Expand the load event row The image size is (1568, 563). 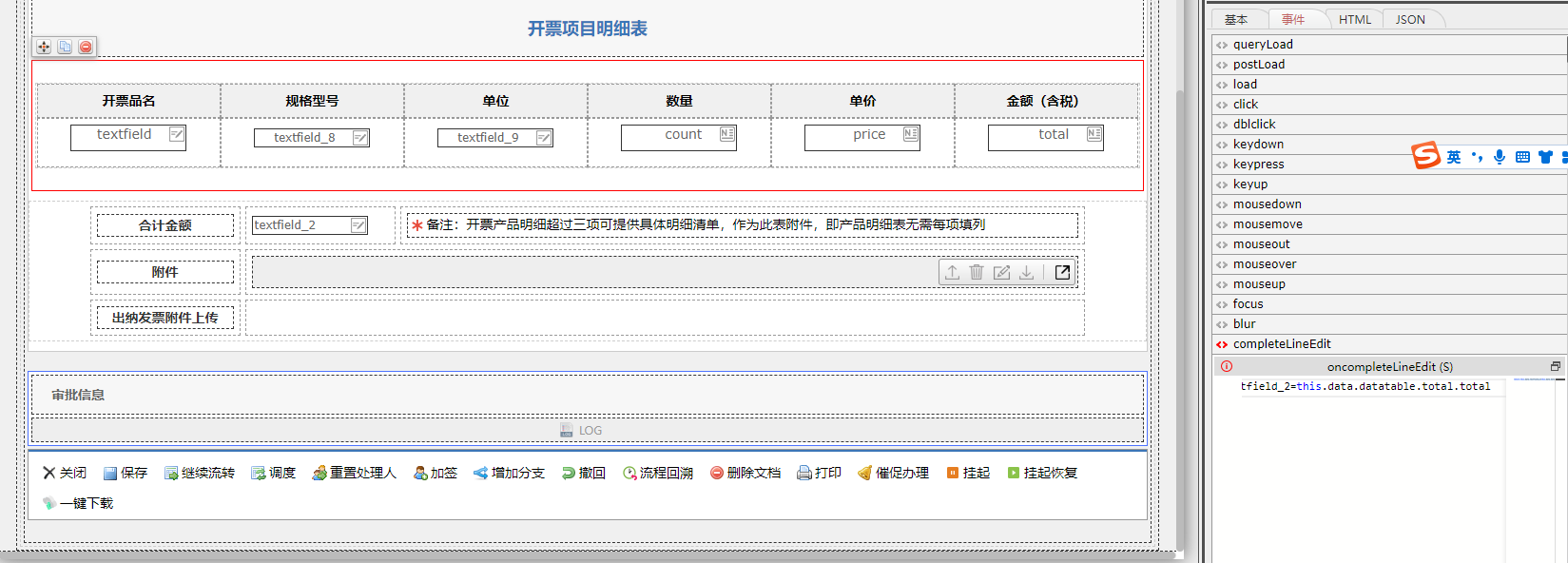point(1389,85)
